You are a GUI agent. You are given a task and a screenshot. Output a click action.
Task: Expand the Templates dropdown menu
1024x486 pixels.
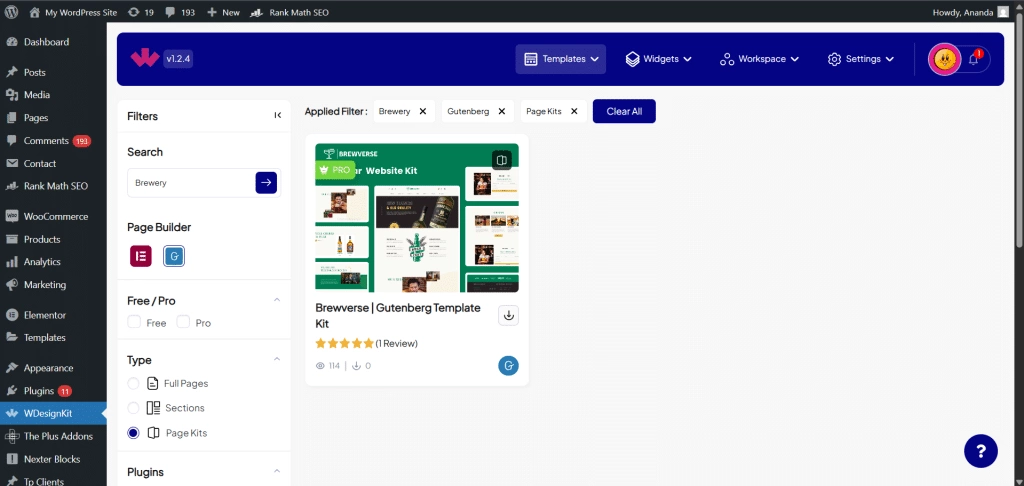[561, 59]
